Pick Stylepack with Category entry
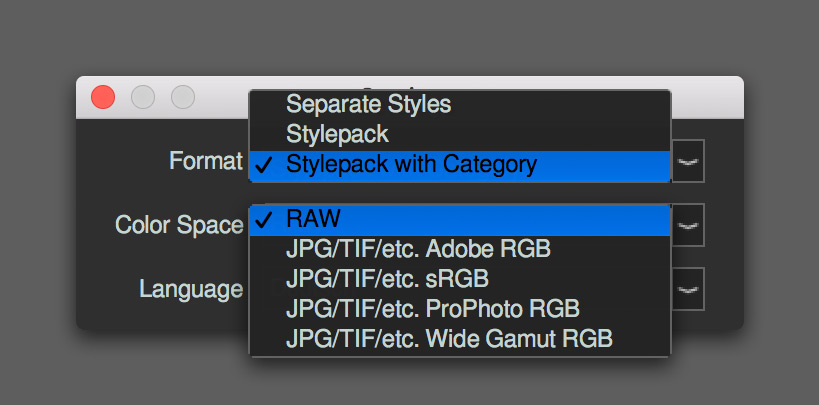The width and height of the screenshot is (819, 405). pyautogui.click(x=460, y=165)
